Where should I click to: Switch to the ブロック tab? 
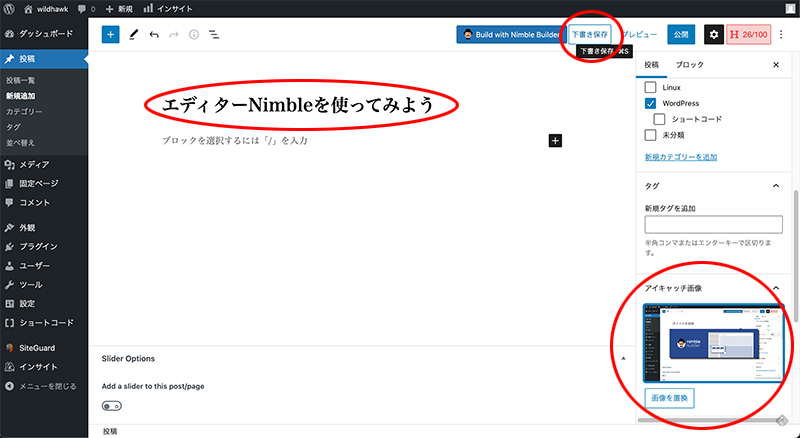click(689, 64)
